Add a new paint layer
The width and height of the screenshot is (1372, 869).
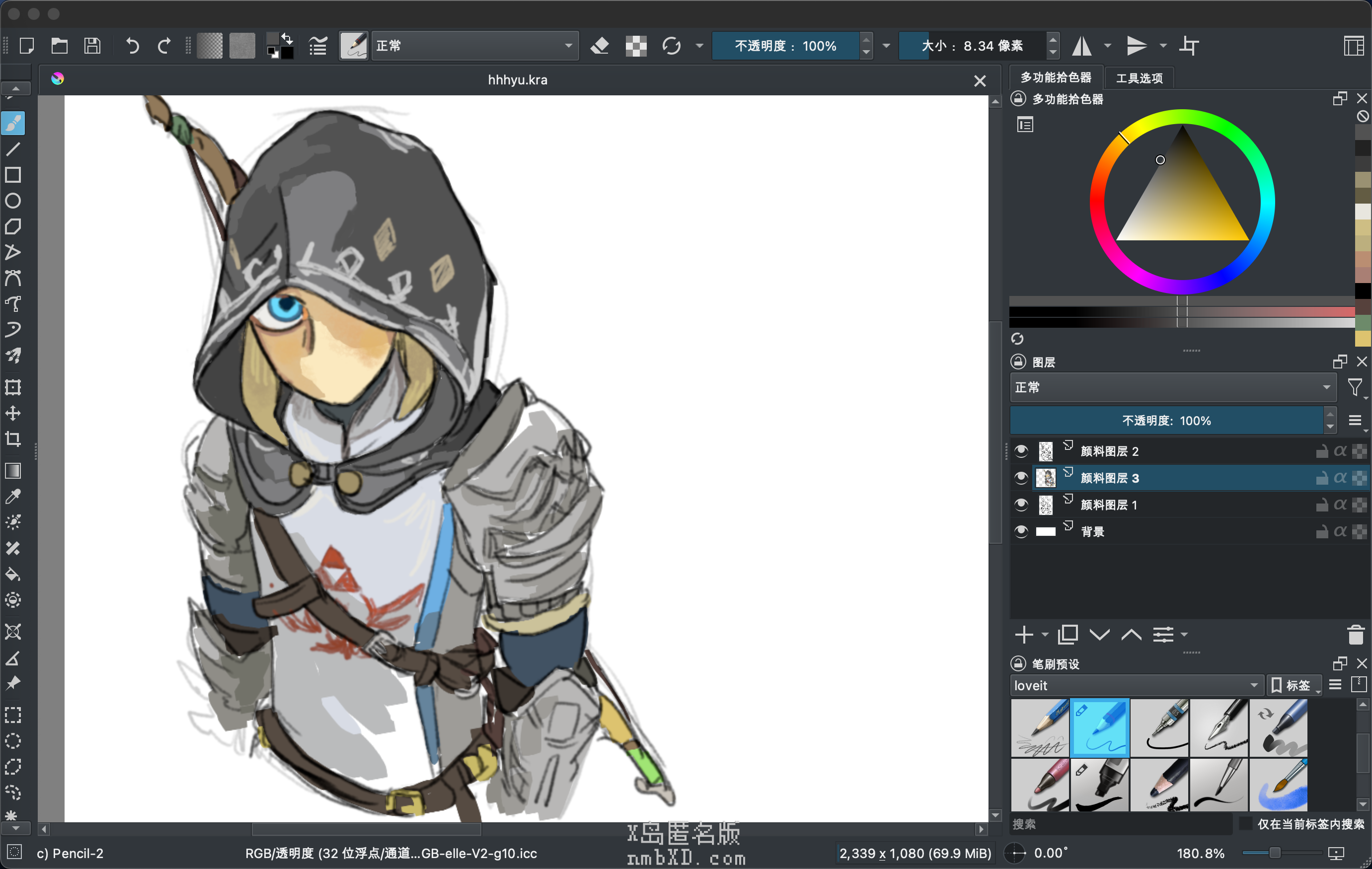(x=1024, y=635)
